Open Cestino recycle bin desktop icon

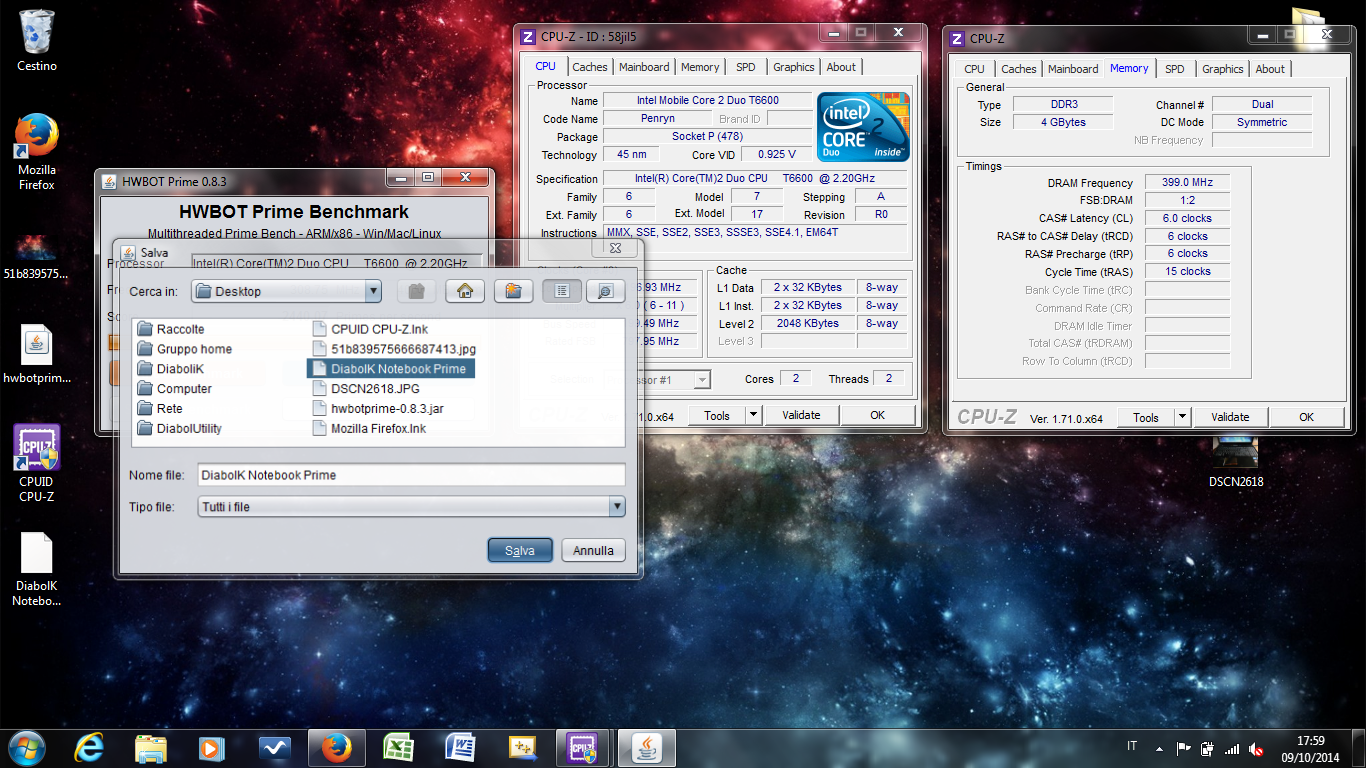(37, 40)
